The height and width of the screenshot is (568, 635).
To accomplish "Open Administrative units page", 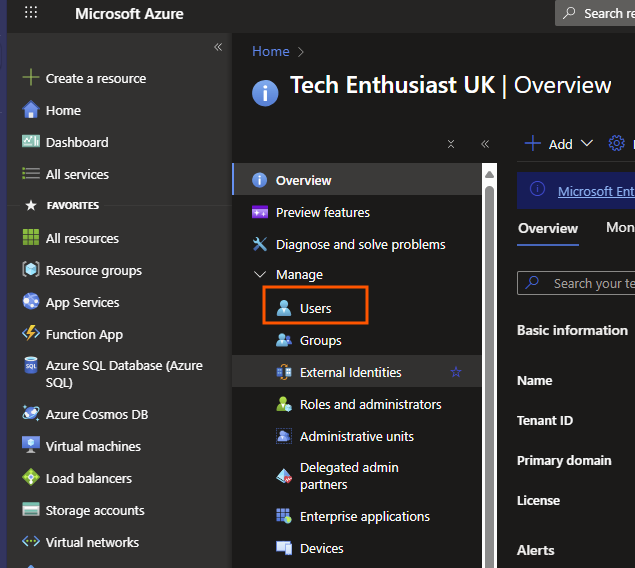I will 357,436.
